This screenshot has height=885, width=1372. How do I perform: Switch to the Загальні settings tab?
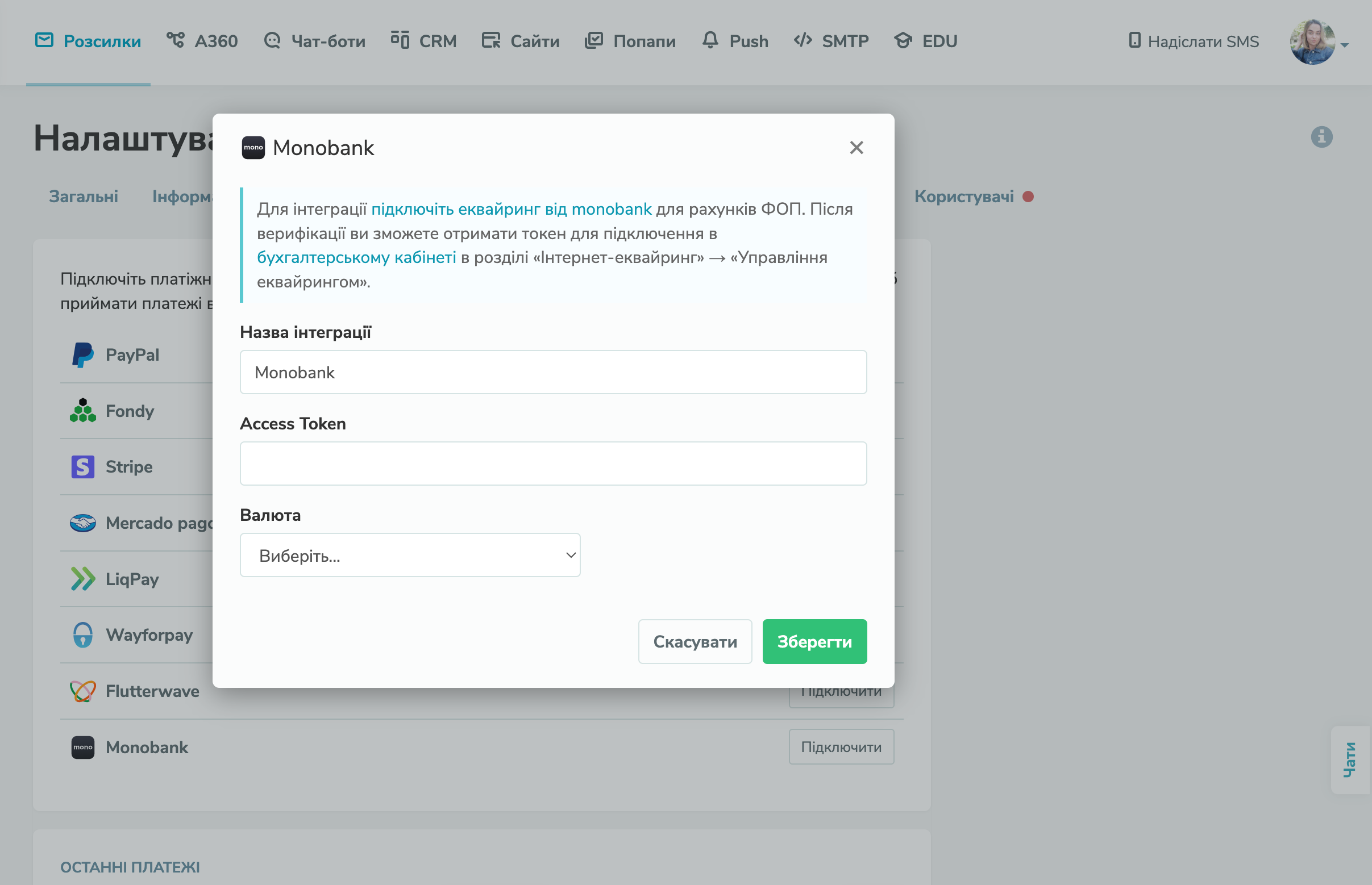pos(84,197)
